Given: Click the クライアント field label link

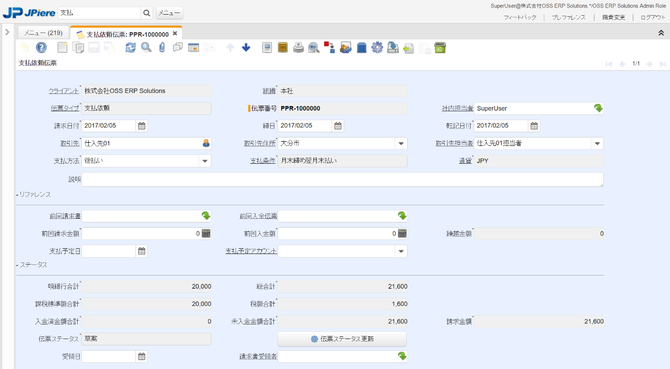Looking at the screenshot, I should click(64, 91).
